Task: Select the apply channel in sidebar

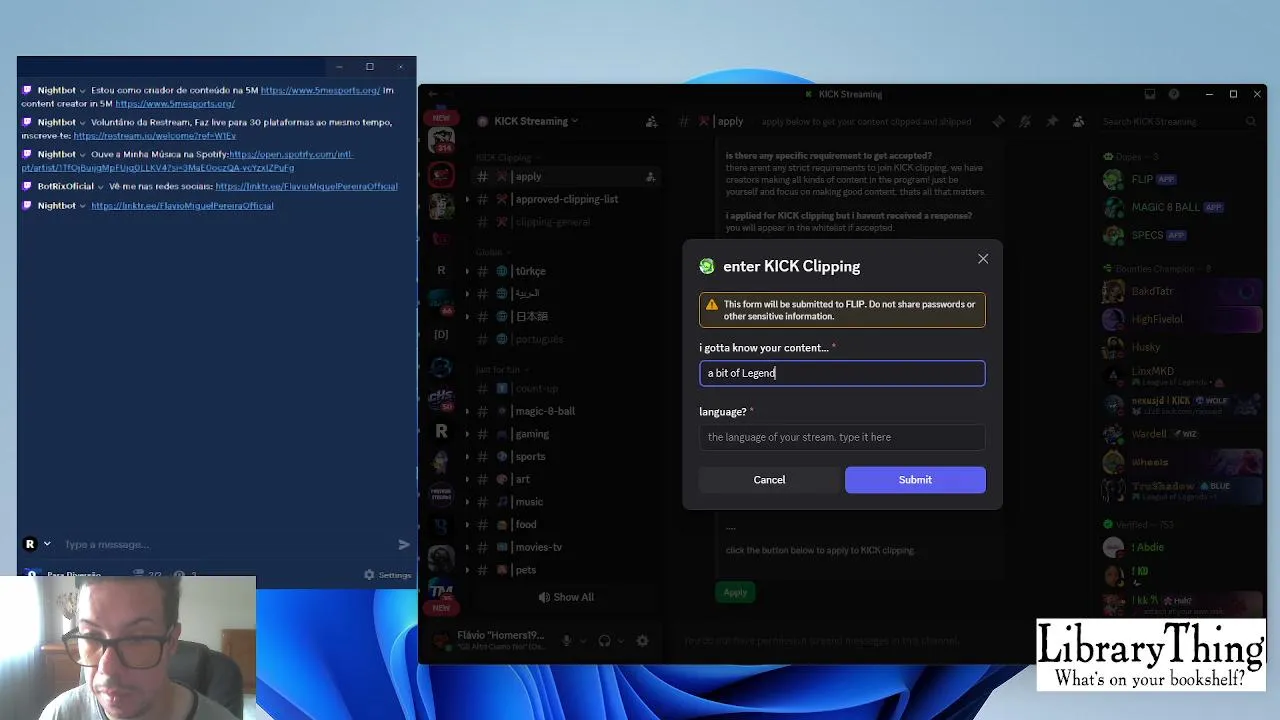Action: (x=564, y=176)
